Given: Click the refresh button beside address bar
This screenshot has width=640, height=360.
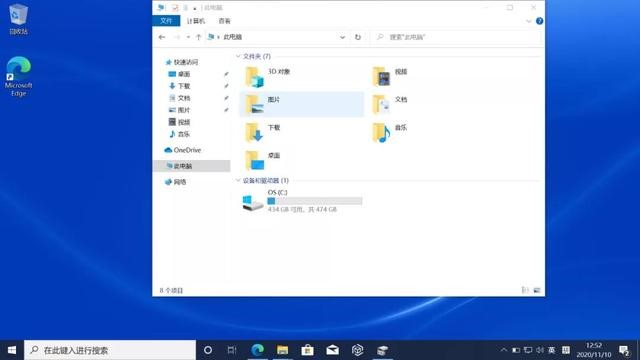Looking at the screenshot, I should (358, 37).
